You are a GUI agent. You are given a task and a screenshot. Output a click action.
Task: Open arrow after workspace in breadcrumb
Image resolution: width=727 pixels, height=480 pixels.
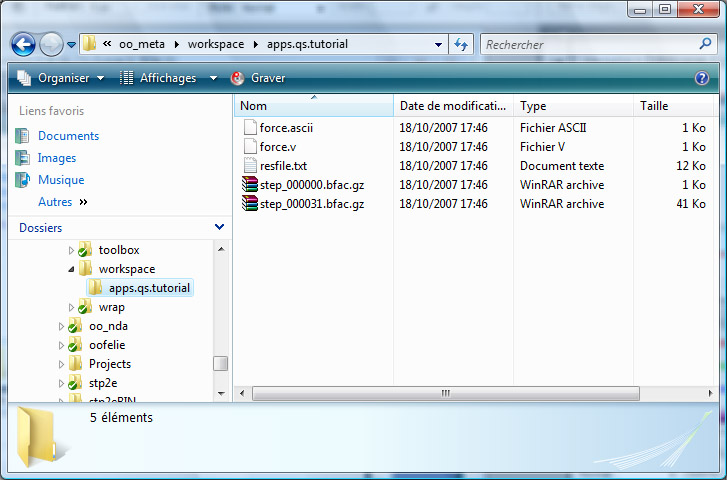click(256, 45)
